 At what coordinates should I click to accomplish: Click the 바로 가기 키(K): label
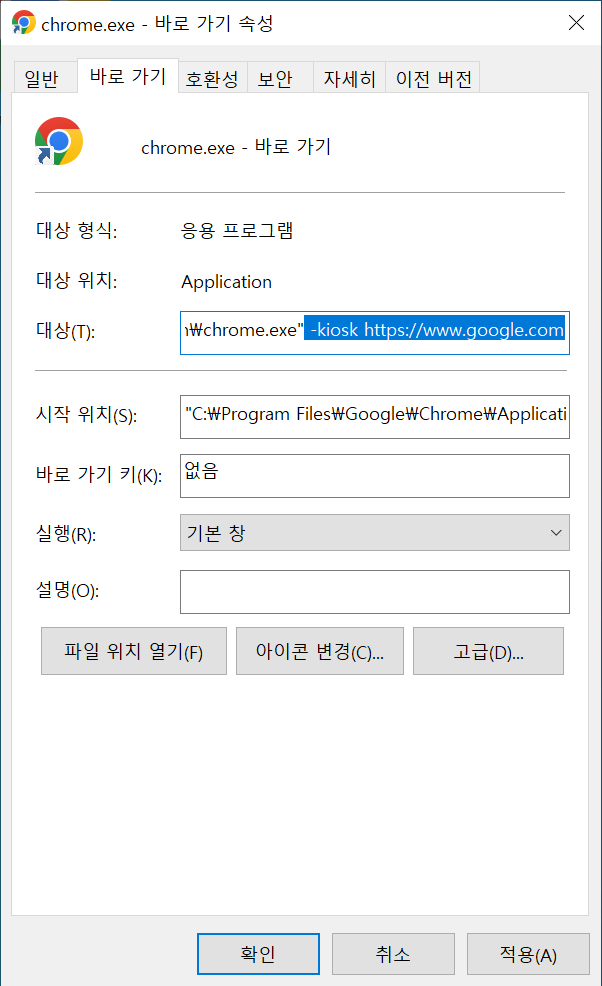pyautogui.click(x=99, y=475)
